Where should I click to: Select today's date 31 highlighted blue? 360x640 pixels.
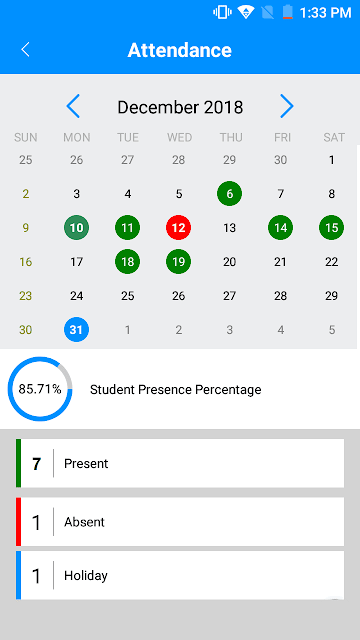(76, 329)
